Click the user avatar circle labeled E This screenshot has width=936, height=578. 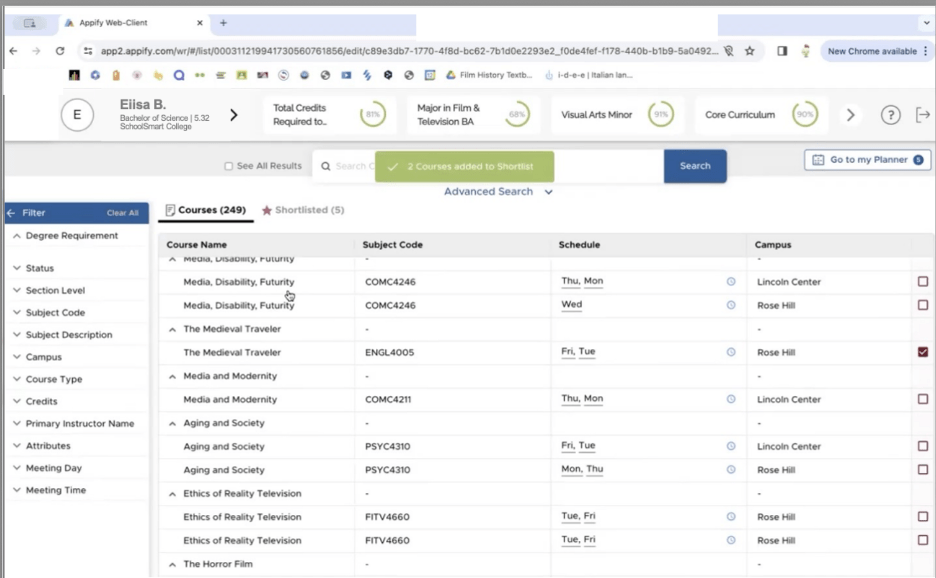[77, 115]
